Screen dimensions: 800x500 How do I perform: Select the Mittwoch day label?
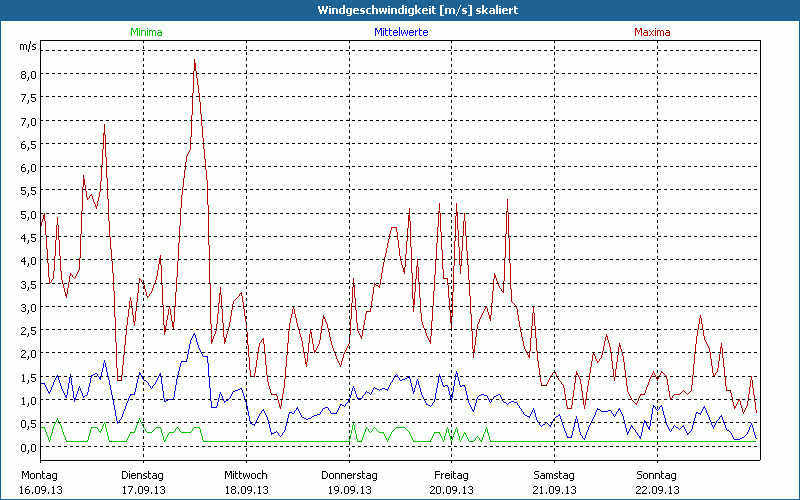click(x=246, y=475)
